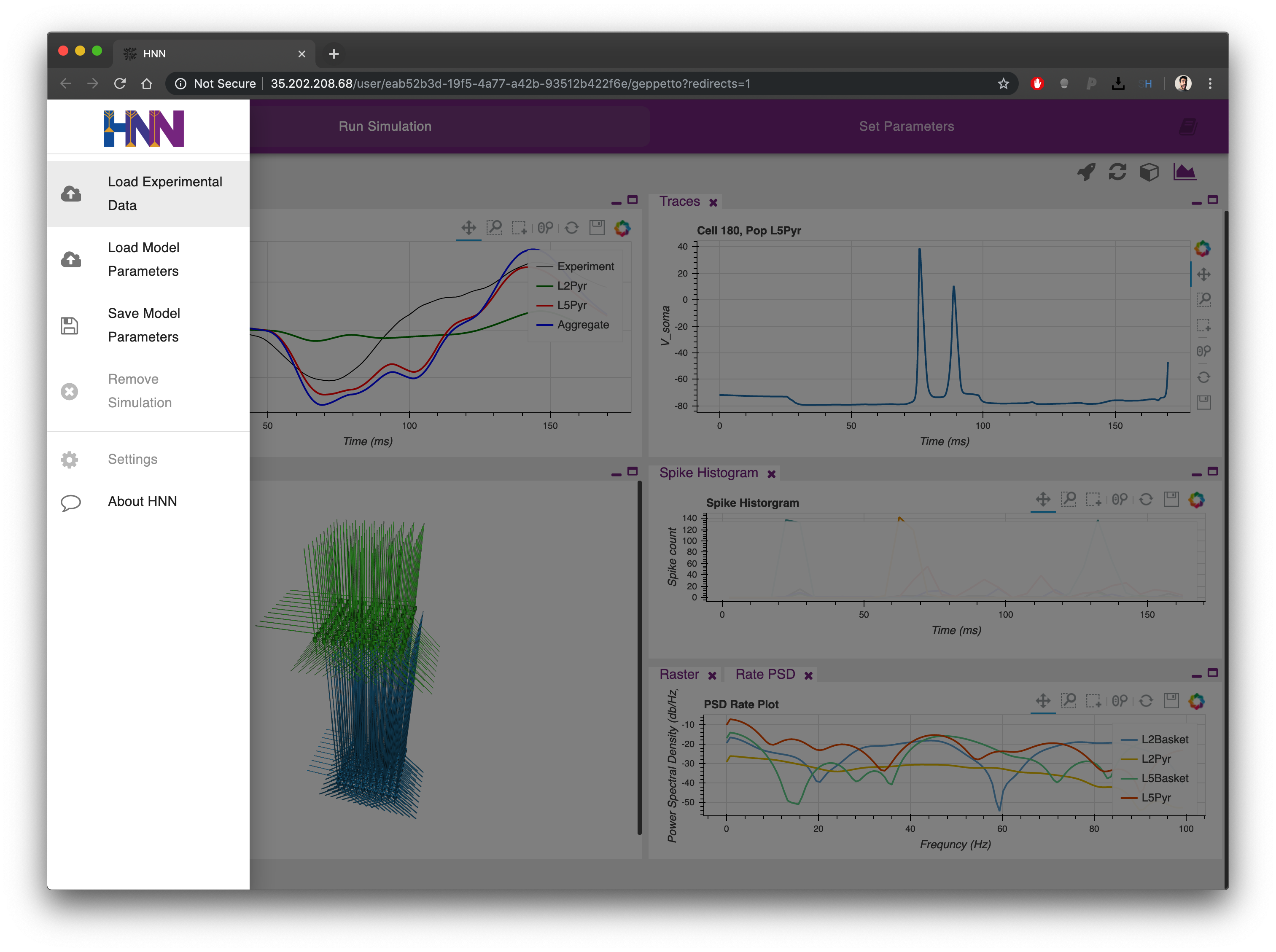Select Box Zoom tool in PSD Rate Plot toolbar
The image size is (1276, 952).
tap(1069, 701)
